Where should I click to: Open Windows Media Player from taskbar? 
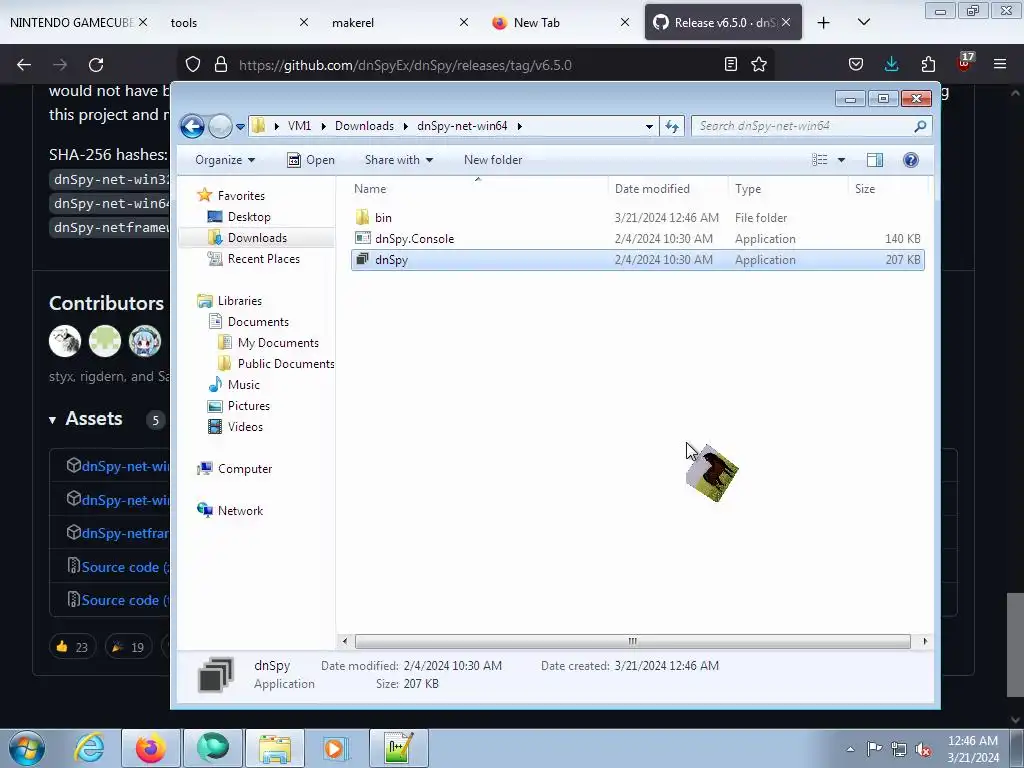click(x=335, y=748)
